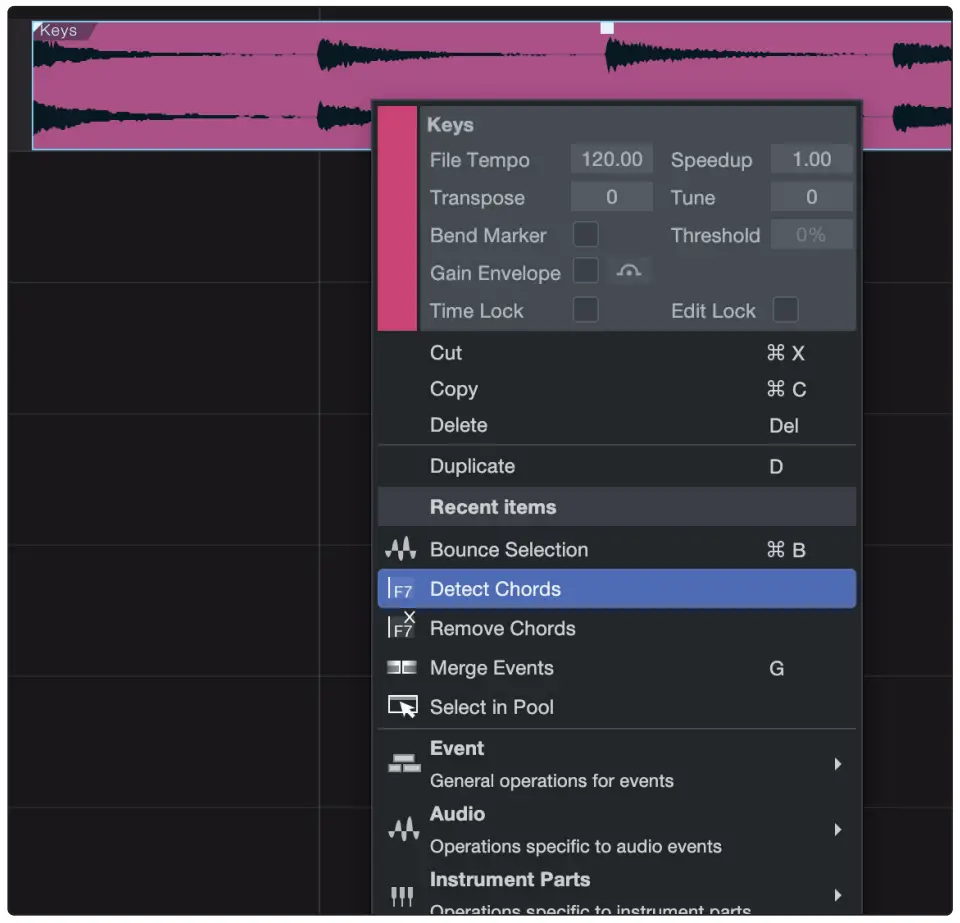Viewport: 960px width, 923px height.
Task: Click the pink event color swatch
Action: (397, 218)
